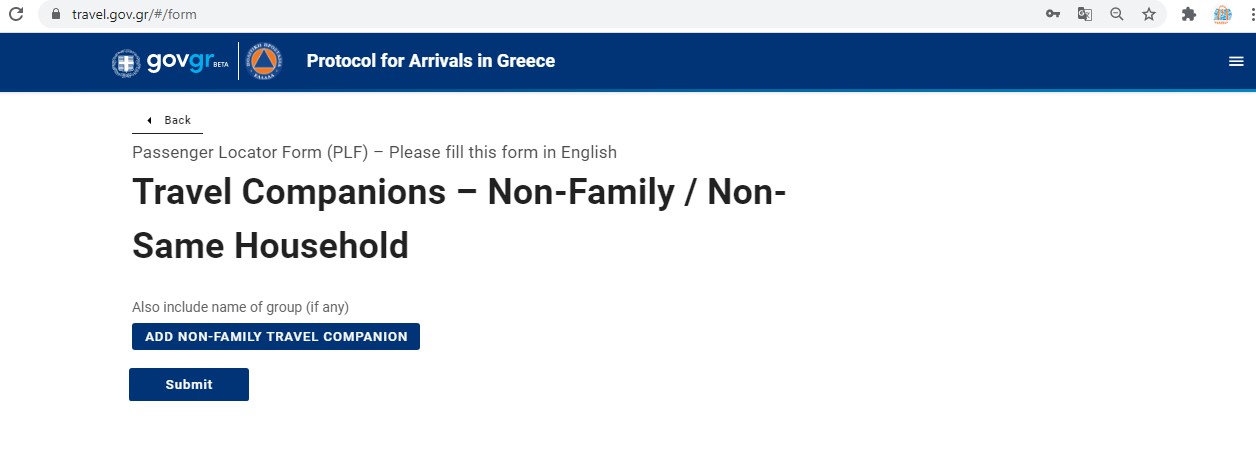The height and width of the screenshot is (456, 1256).
Task: Open the zoom magnifier icon in address bar
Action: coord(1117,14)
